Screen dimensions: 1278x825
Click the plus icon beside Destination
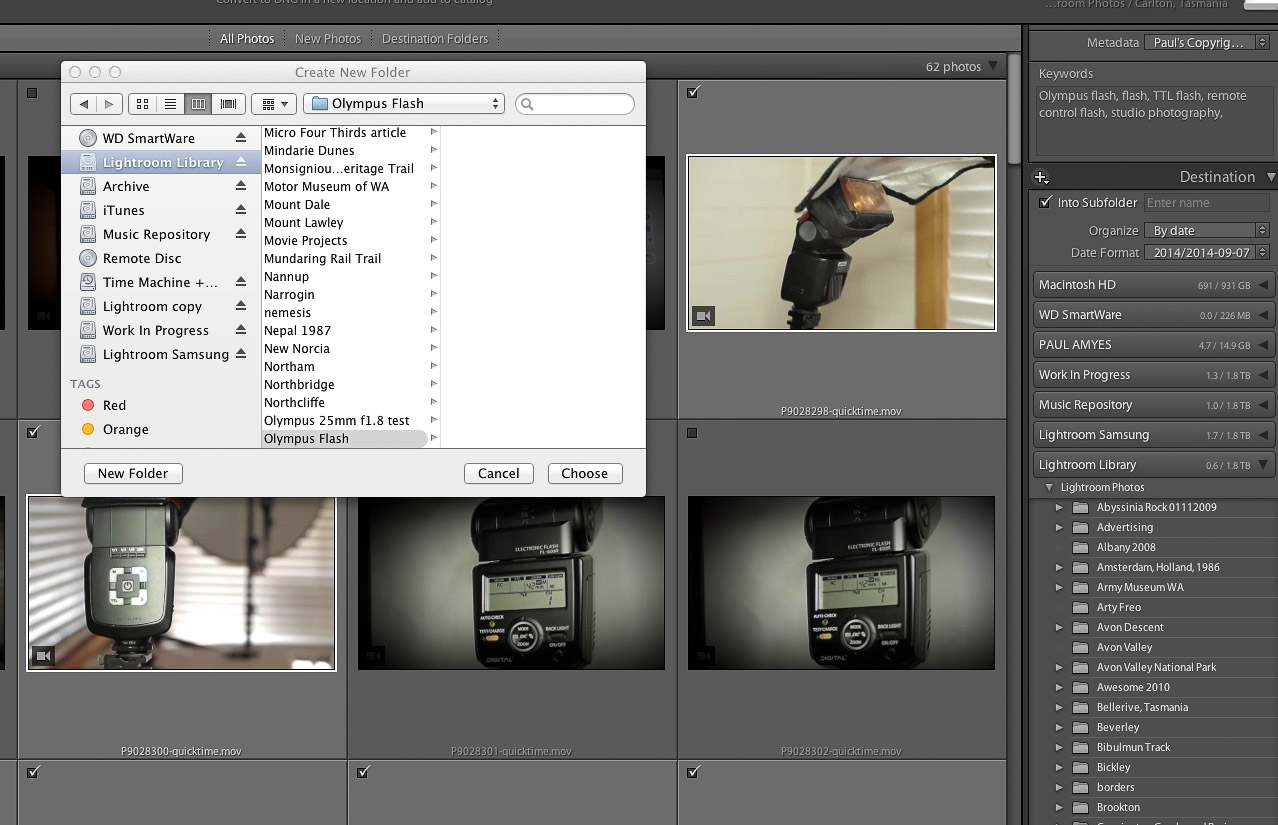[x=1041, y=178]
